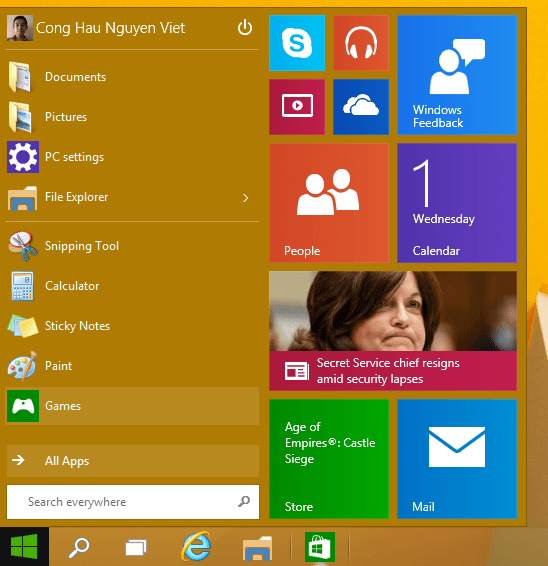
Task: Open the Store from the taskbar
Action: coord(320,547)
